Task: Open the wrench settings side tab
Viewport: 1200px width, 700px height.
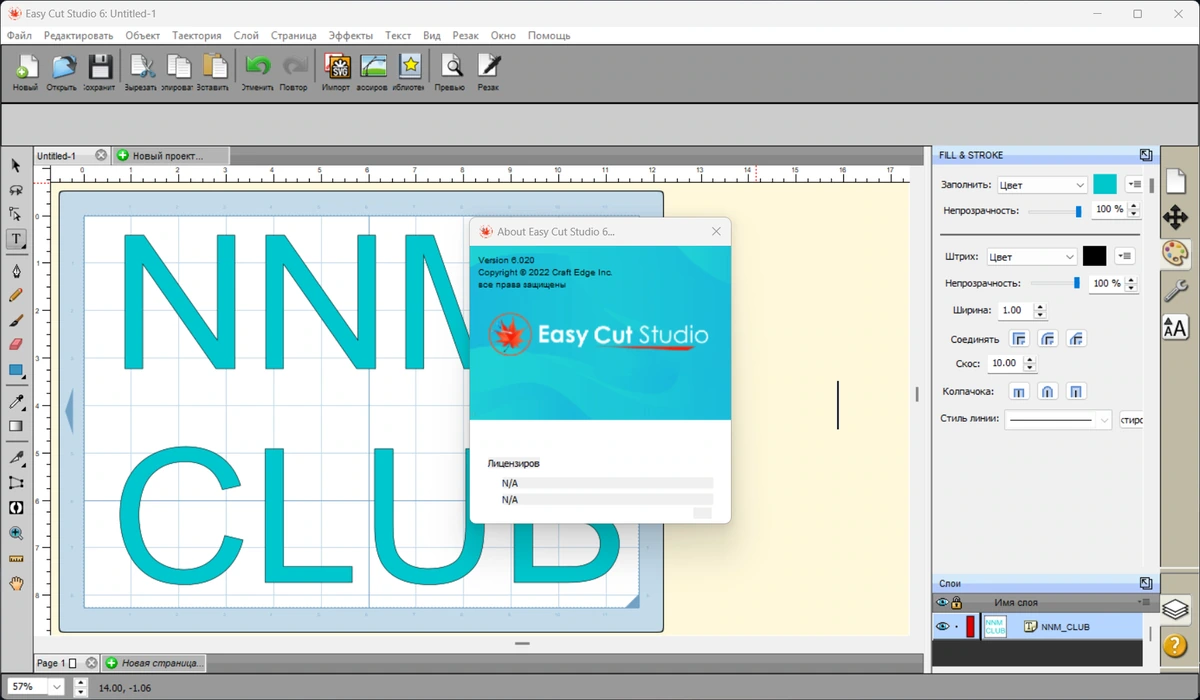Action: [x=1176, y=291]
